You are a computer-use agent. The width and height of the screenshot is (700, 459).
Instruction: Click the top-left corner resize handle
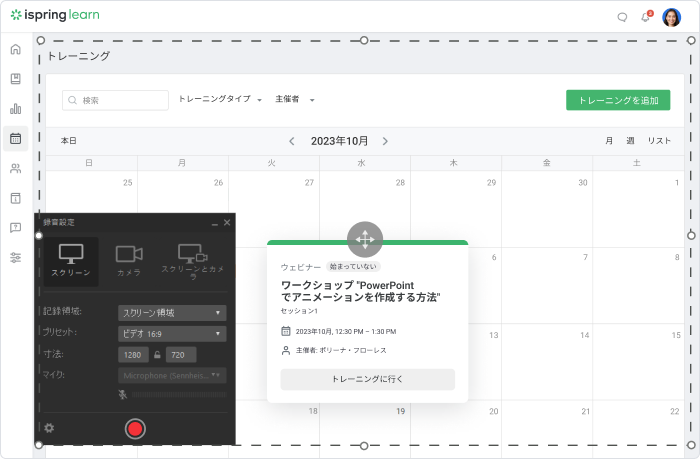[x=41, y=41]
